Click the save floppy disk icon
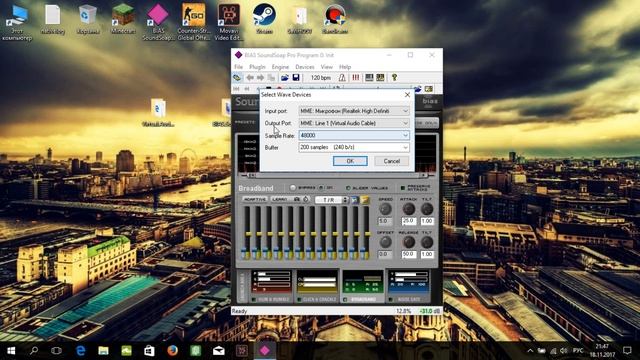Screen dimensions: 640x360 (296, 78)
